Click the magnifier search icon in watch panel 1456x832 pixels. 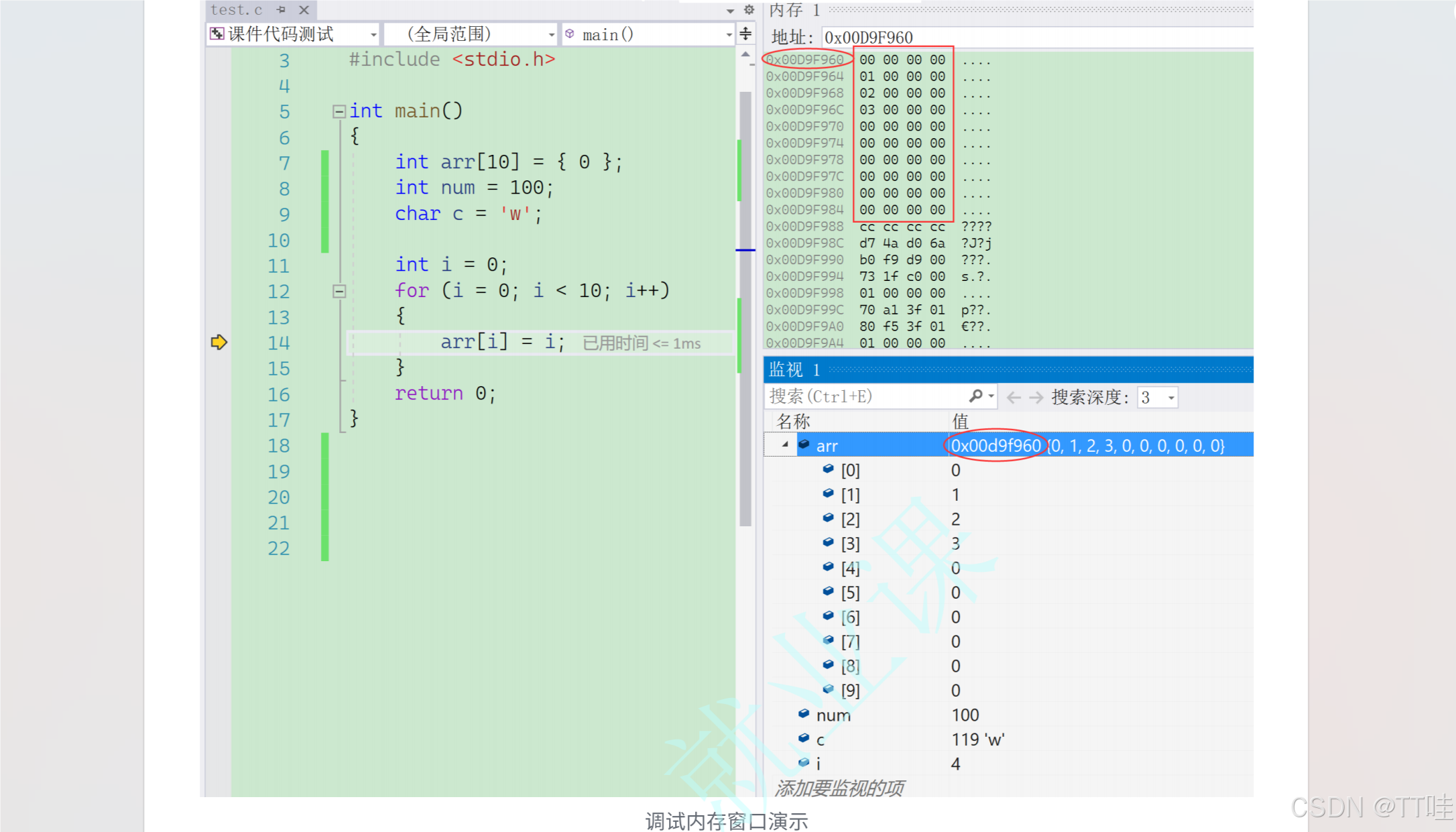pos(976,396)
